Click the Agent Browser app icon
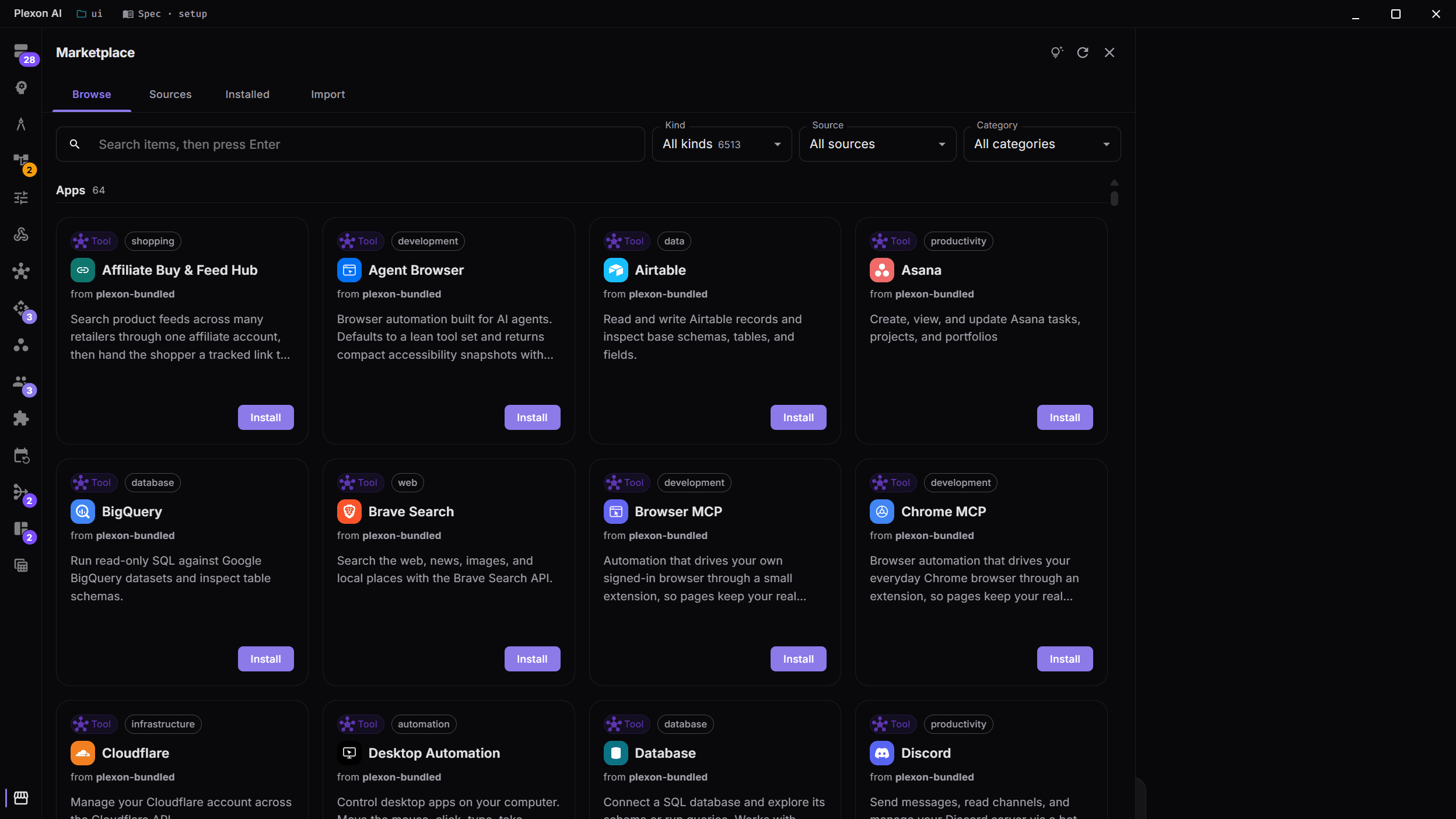The image size is (1456, 819). point(349,270)
